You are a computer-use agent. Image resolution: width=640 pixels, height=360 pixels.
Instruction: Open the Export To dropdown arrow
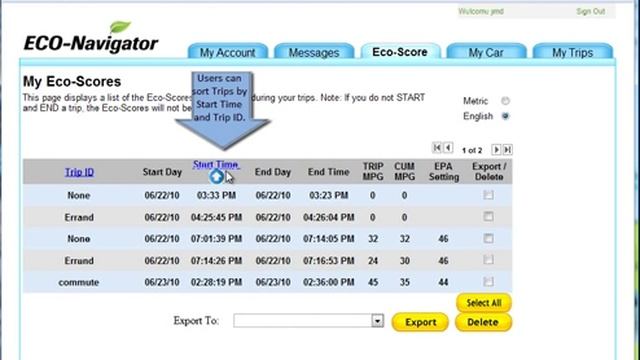378,321
